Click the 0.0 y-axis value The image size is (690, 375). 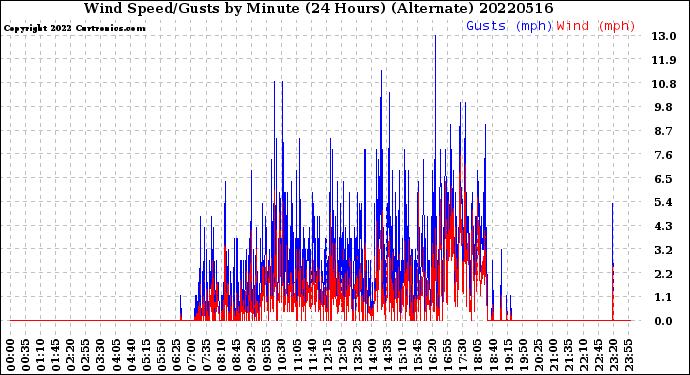coord(664,321)
